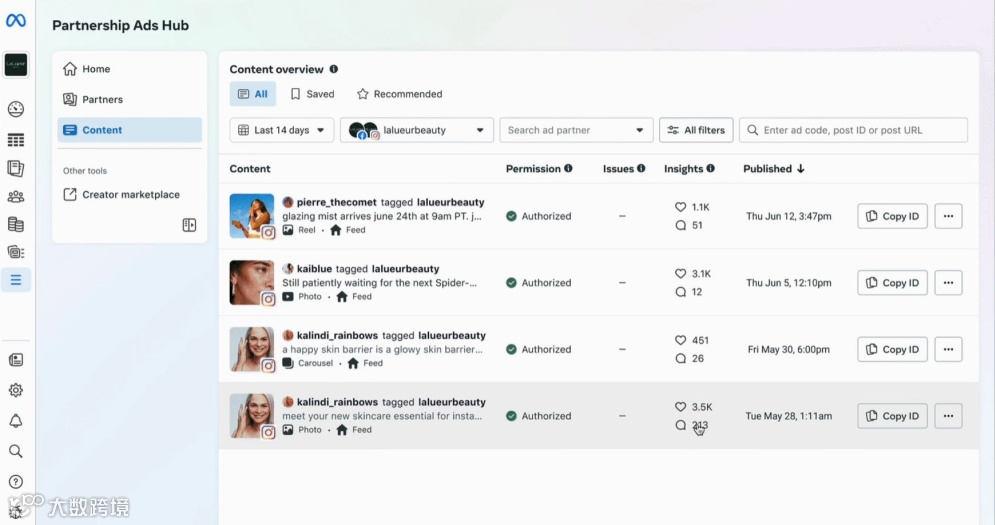
Task: Open the help question mark icon
Action: [16, 482]
